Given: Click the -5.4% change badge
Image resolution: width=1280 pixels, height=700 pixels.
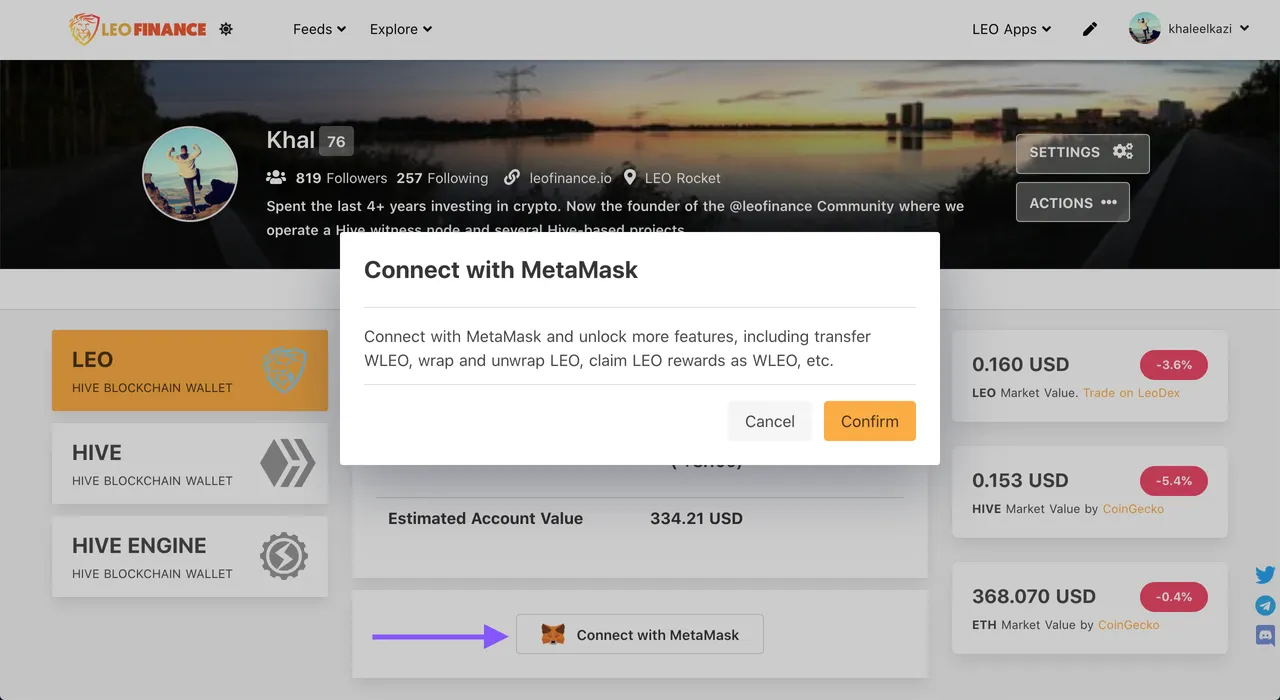Looking at the screenshot, I should click(x=1174, y=481).
